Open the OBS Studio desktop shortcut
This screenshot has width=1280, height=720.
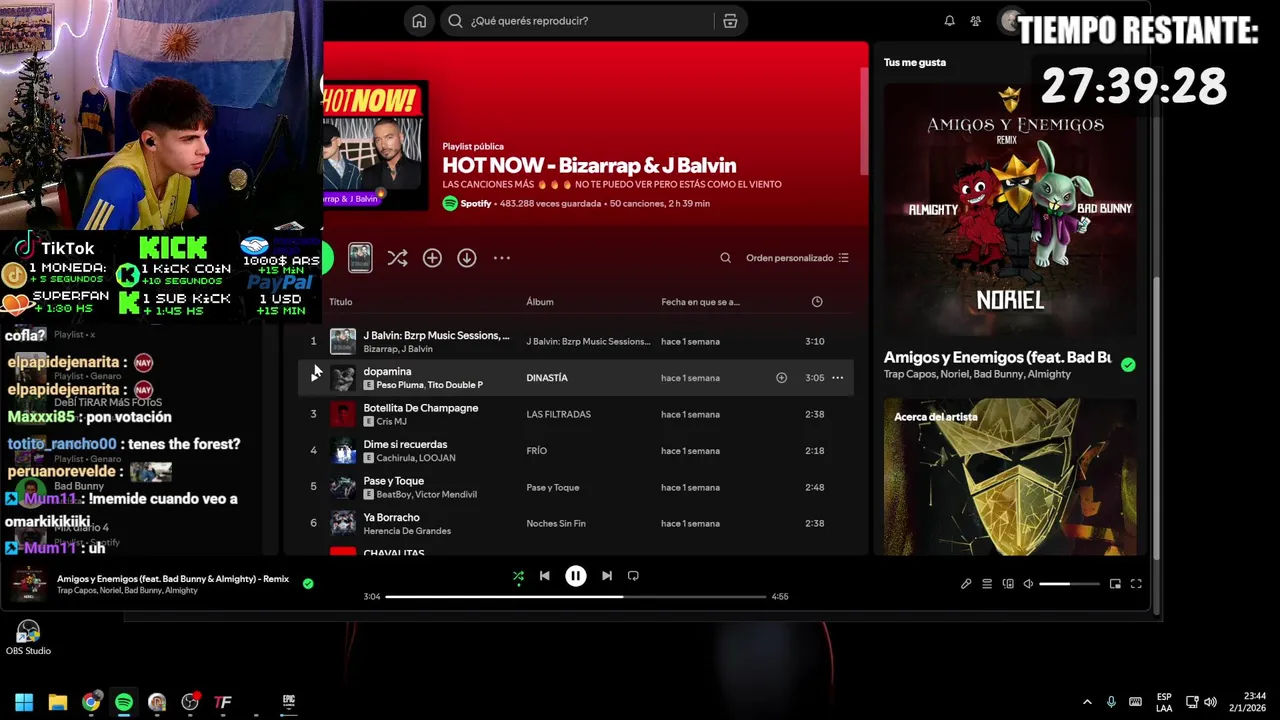pos(28,638)
